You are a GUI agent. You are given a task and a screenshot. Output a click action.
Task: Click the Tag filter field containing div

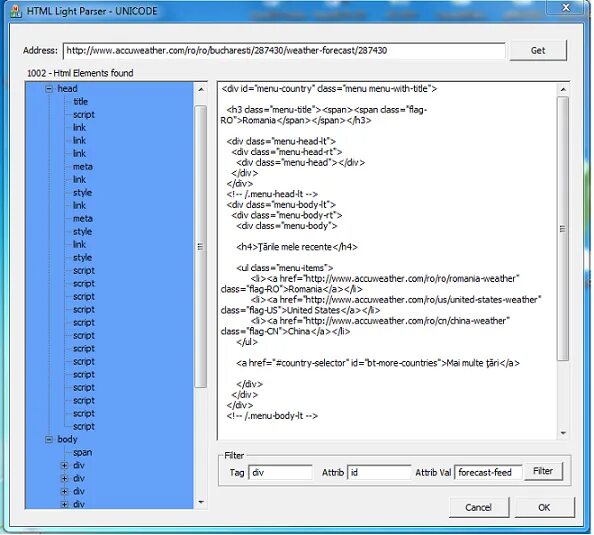pyautogui.click(x=280, y=472)
